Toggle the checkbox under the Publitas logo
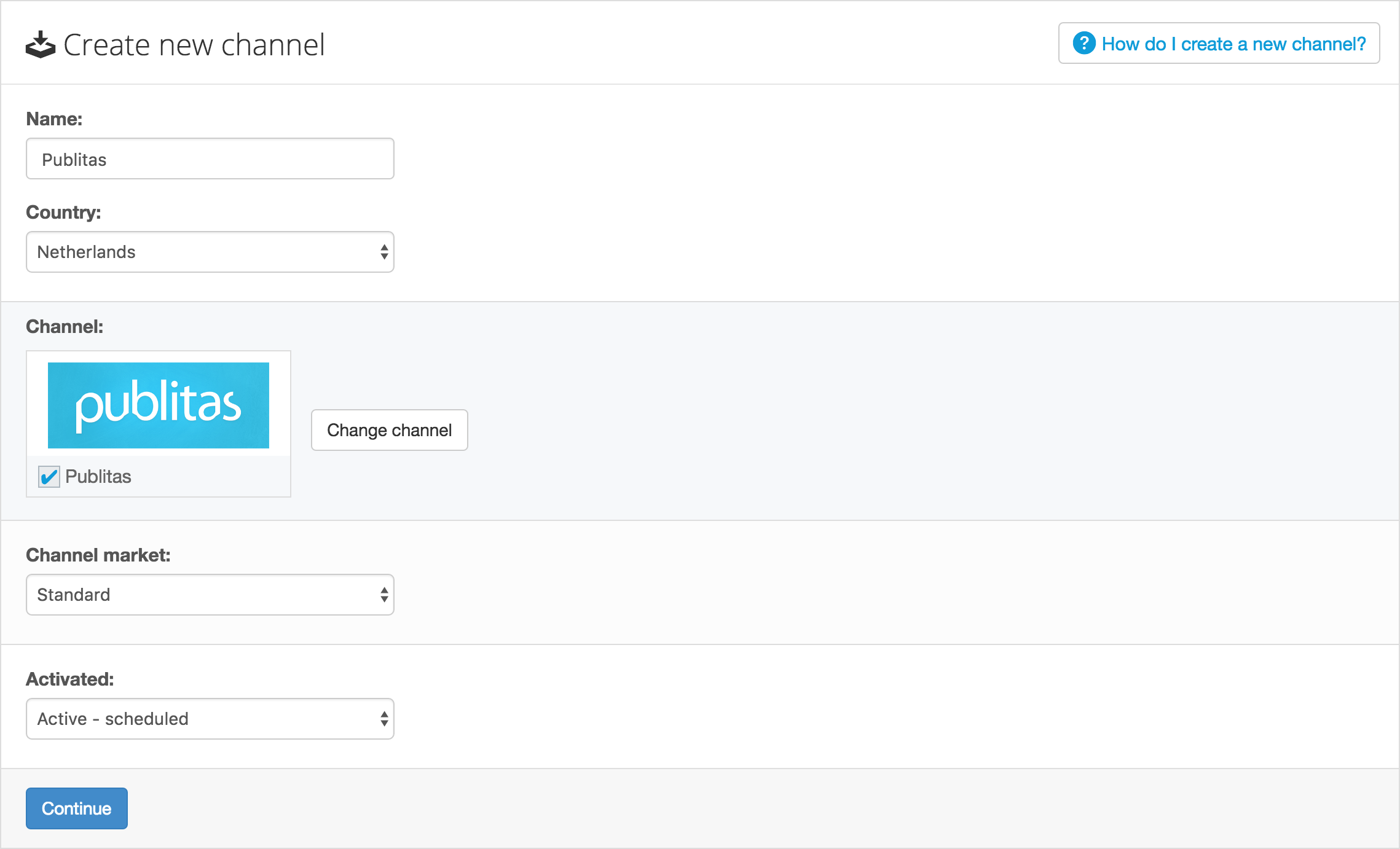 (x=50, y=476)
